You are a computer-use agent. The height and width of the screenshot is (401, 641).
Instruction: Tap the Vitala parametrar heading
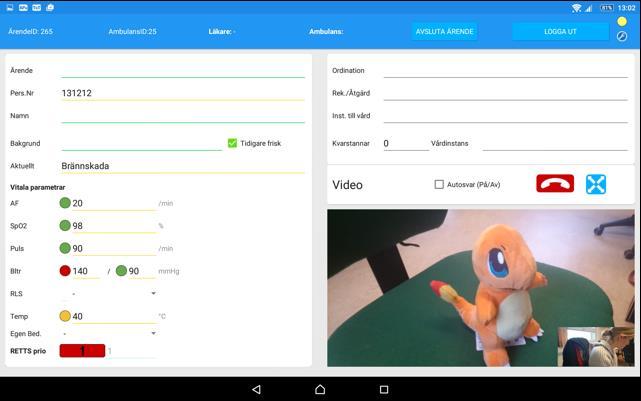click(38, 187)
